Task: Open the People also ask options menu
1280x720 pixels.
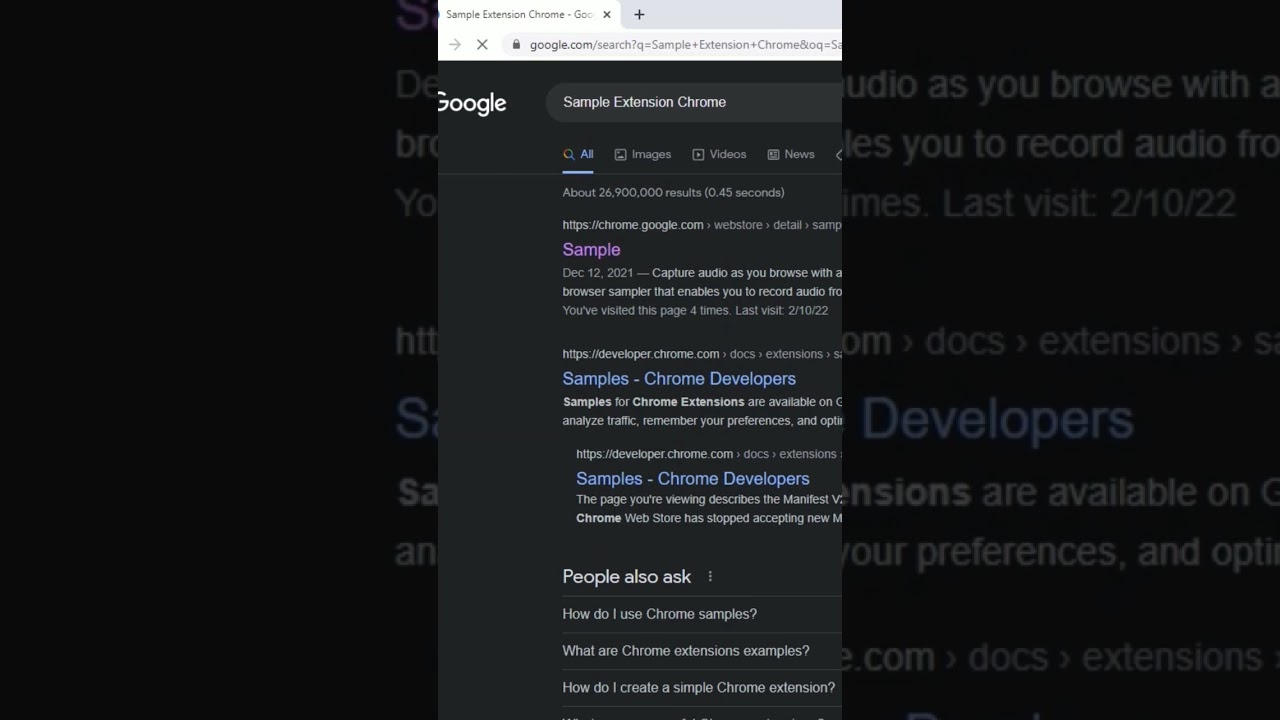Action: coord(710,577)
